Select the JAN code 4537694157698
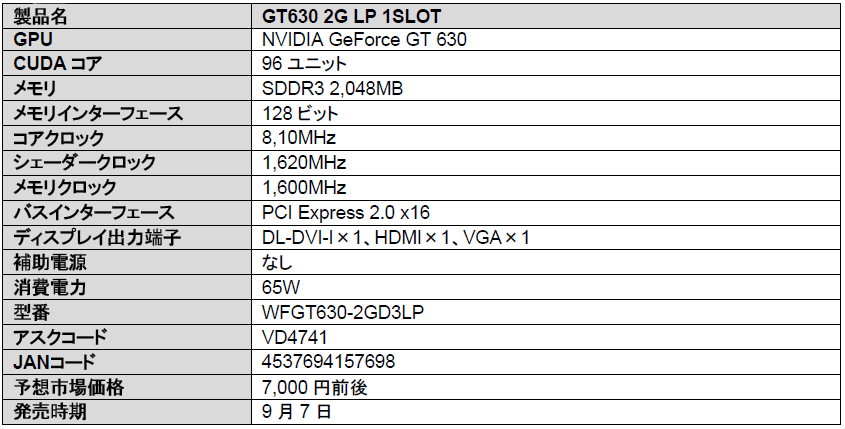The height and width of the screenshot is (429, 845). (327, 361)
